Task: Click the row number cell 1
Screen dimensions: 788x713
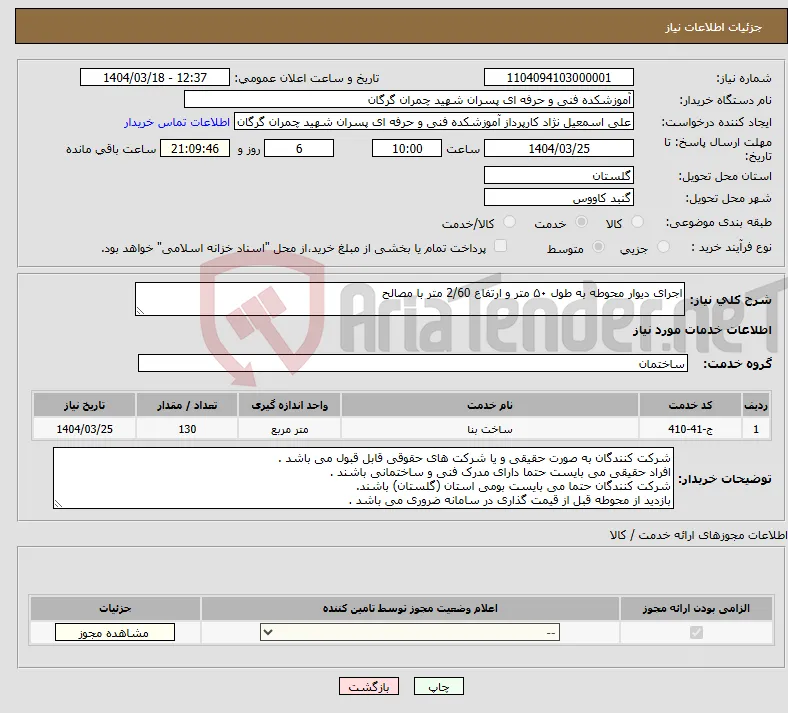Action: [756, 429]
